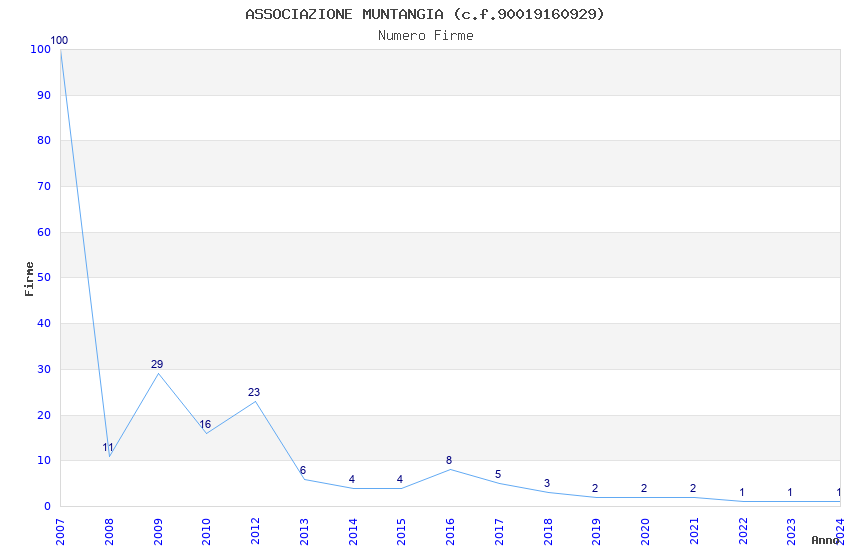Click the x-axis year 2023
Image resolution: width=850 pixels, height=550 pixels.
(x=791, y=532)
